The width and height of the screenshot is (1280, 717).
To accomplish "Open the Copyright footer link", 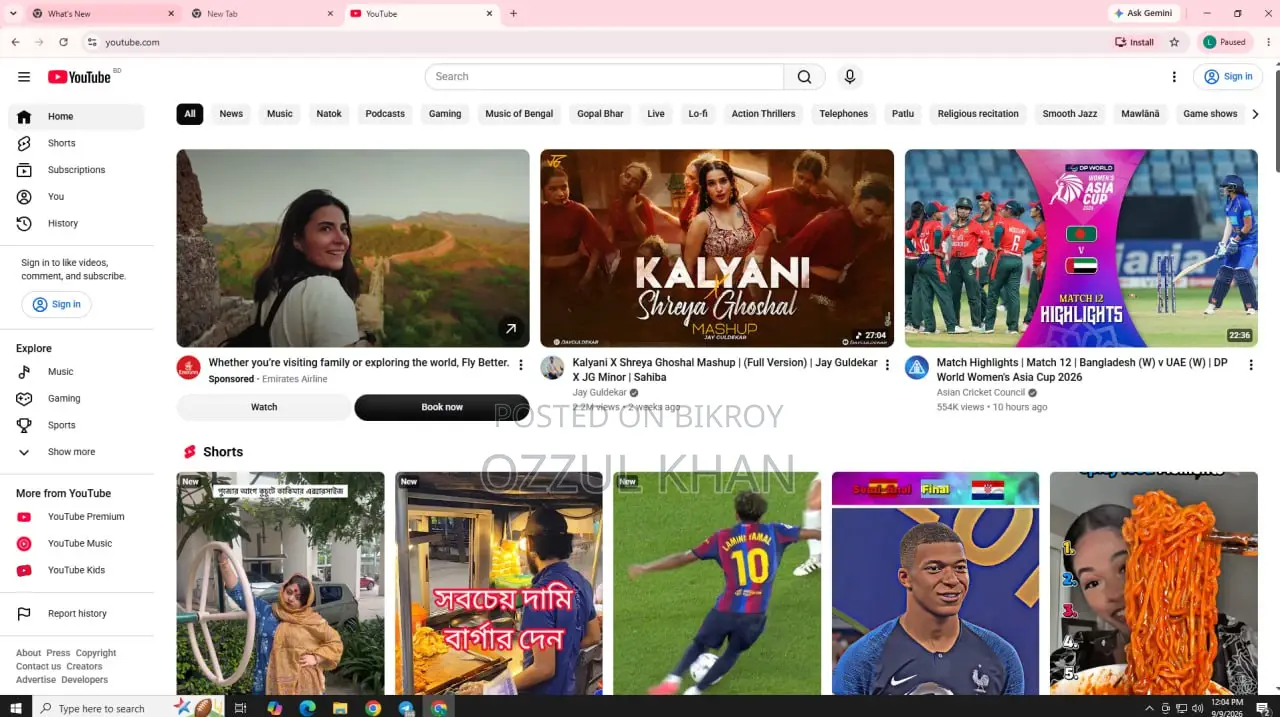I will click(96, 653).
